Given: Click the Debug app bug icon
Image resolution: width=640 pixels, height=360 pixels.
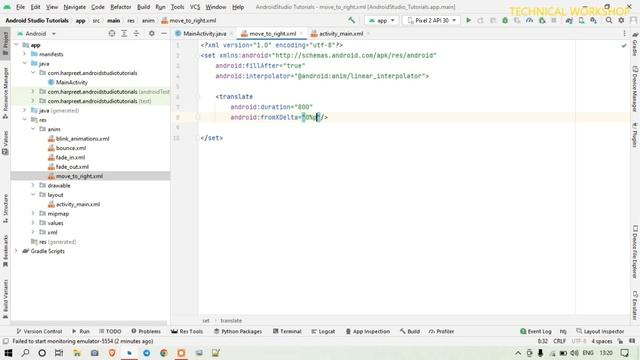Looking at the screenshot, I should [505, 20].
